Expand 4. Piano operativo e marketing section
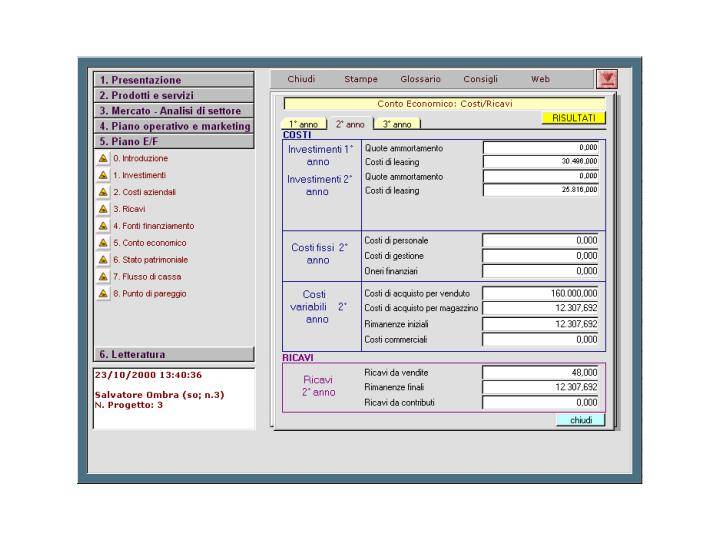The image size is (720, 540). point(174,126)
